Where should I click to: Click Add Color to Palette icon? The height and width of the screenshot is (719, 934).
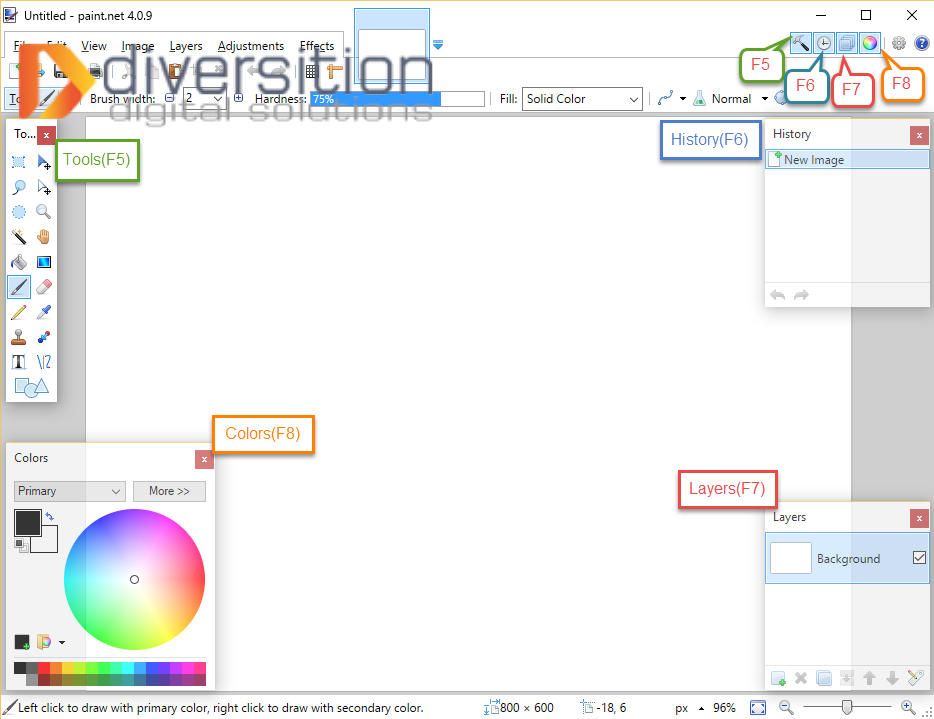pyautogui.click(x=22, y=642)
